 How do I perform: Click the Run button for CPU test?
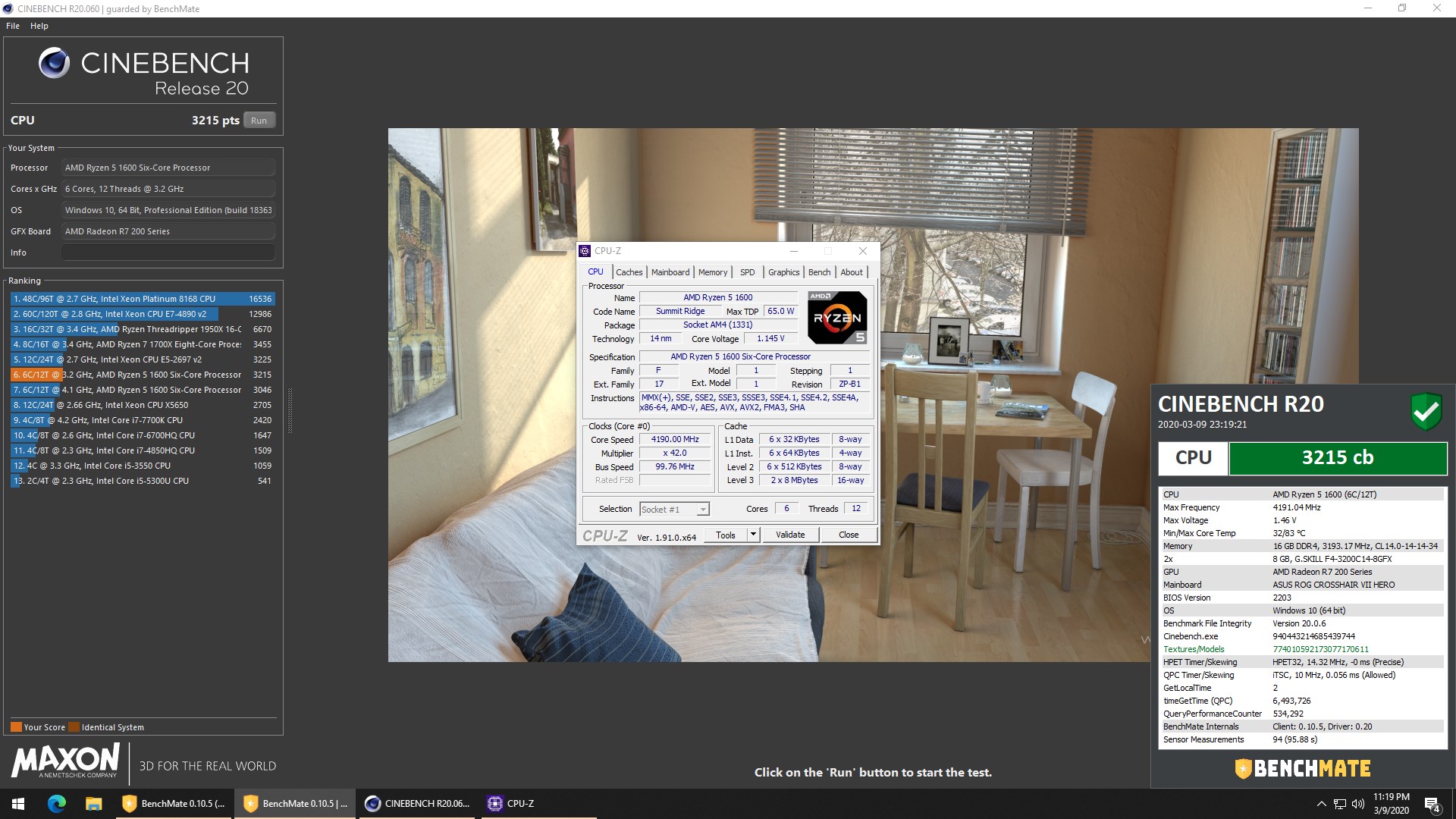click(259, 120)
